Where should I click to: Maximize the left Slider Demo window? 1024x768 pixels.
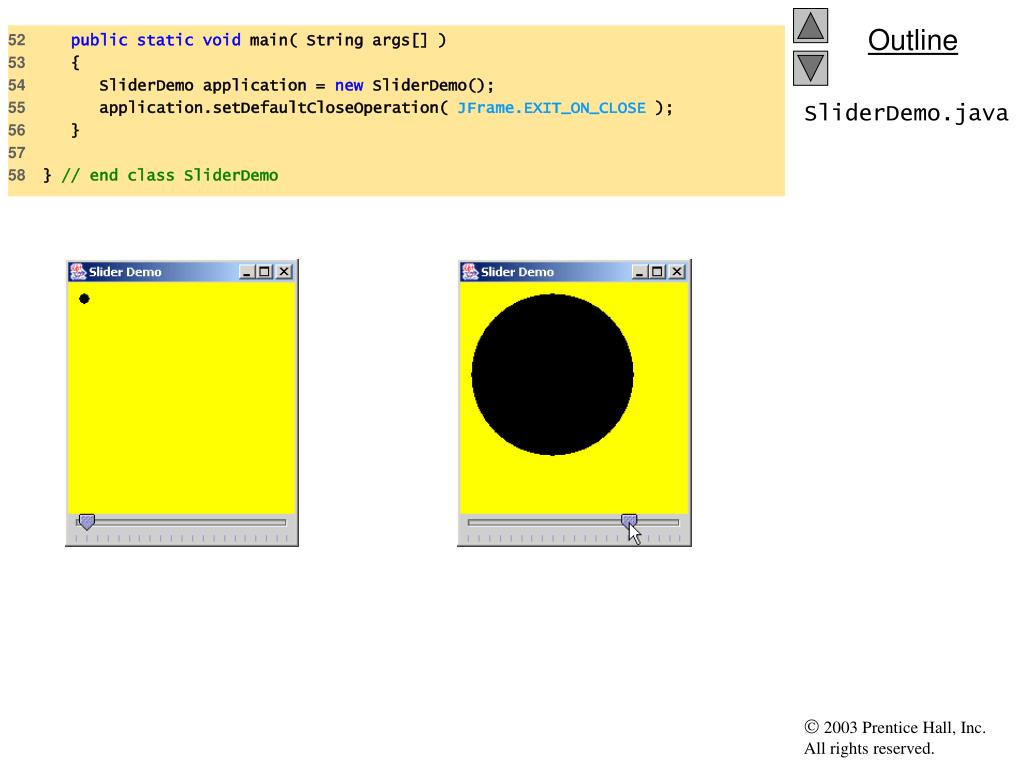[264, 272]
